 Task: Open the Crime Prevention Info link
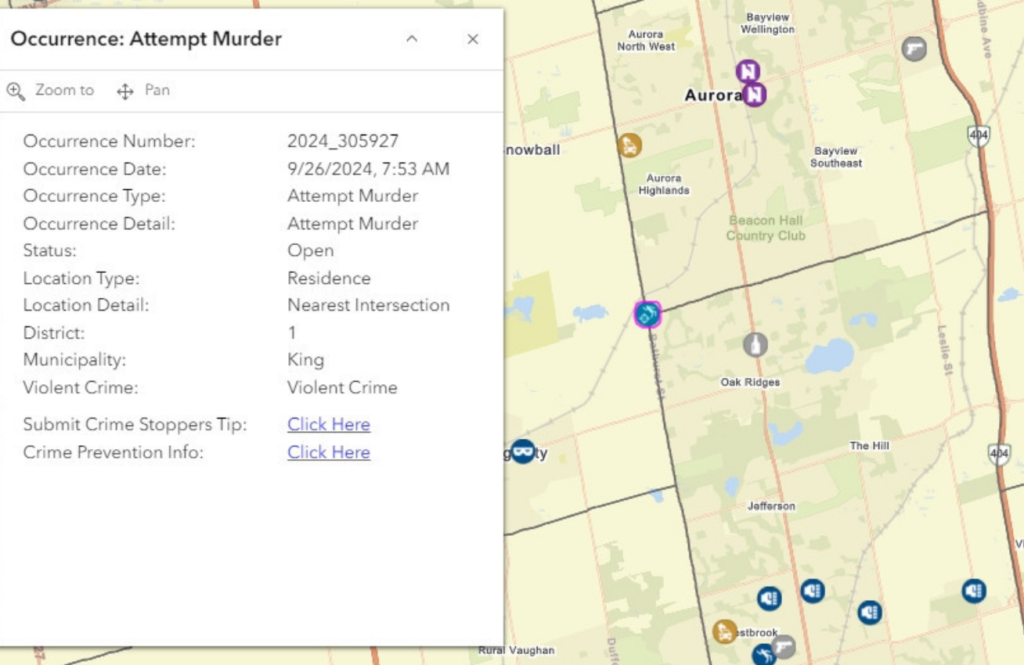(328, 453)
